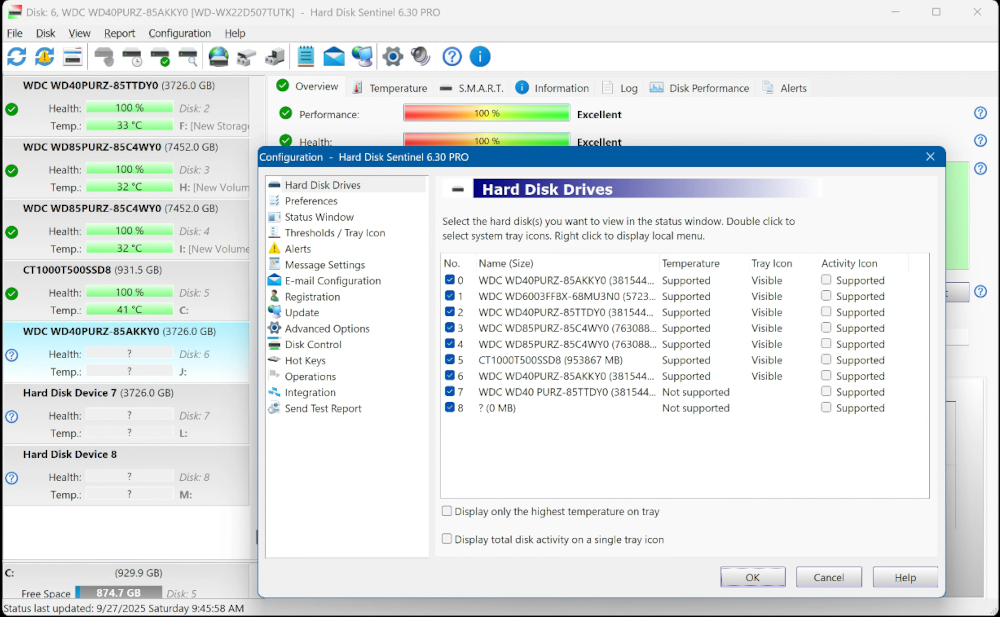Image resolution: width=1000 pixels, height=617 pixels.
Task: Uncheck disk 8 '? (0 MB)' checkbox
Action: pos(450,407)
